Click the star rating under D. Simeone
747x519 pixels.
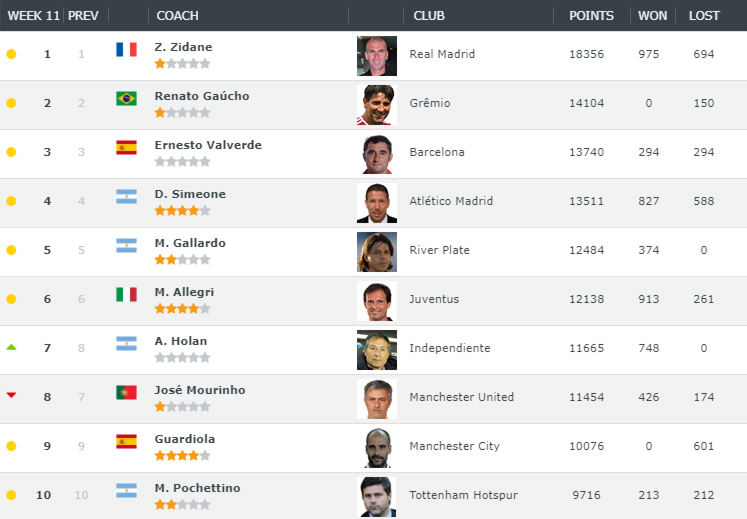(182, 211)
